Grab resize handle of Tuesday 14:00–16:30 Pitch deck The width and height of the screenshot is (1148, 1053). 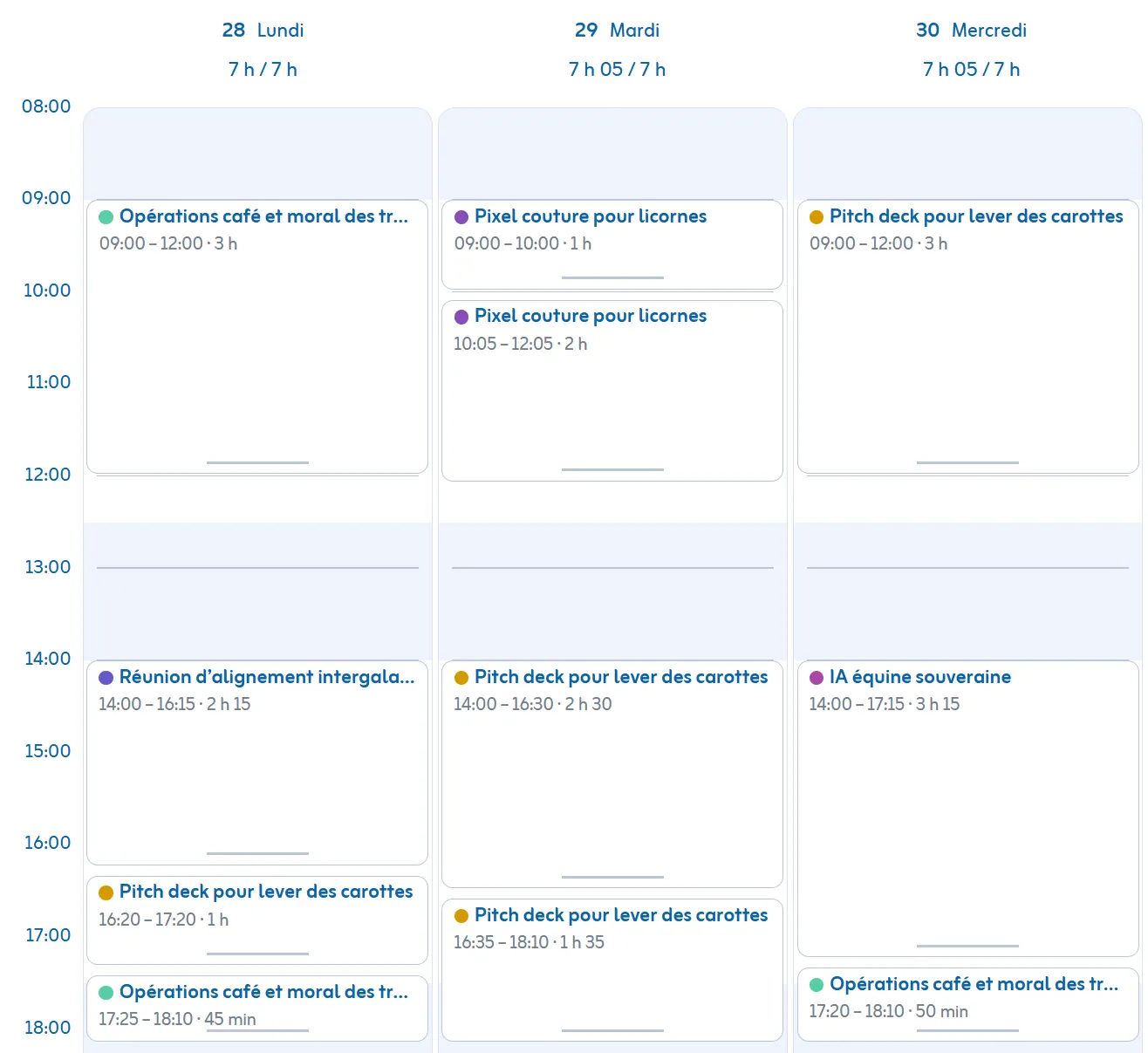[612, 877]
